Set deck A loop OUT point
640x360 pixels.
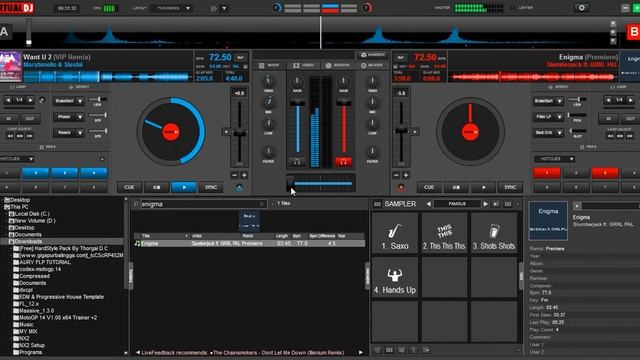[x=30, y=119]
